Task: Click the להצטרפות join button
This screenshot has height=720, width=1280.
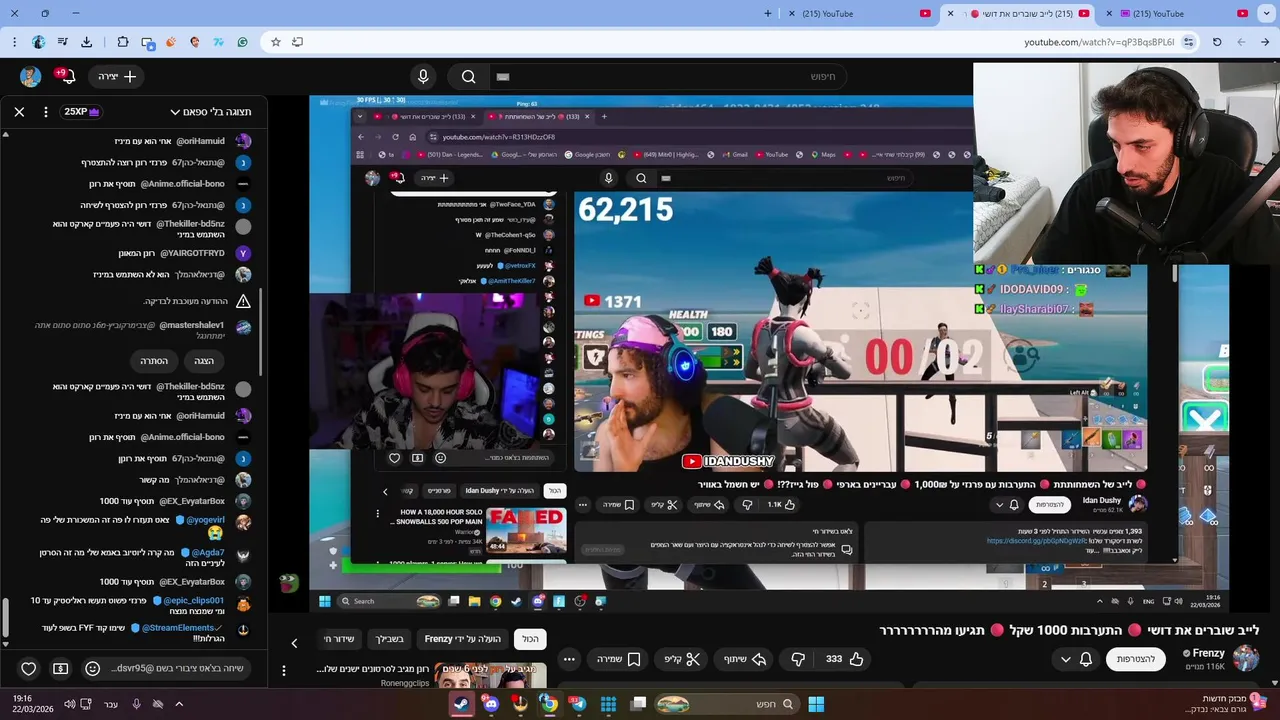Action: tap(1135, 659)
